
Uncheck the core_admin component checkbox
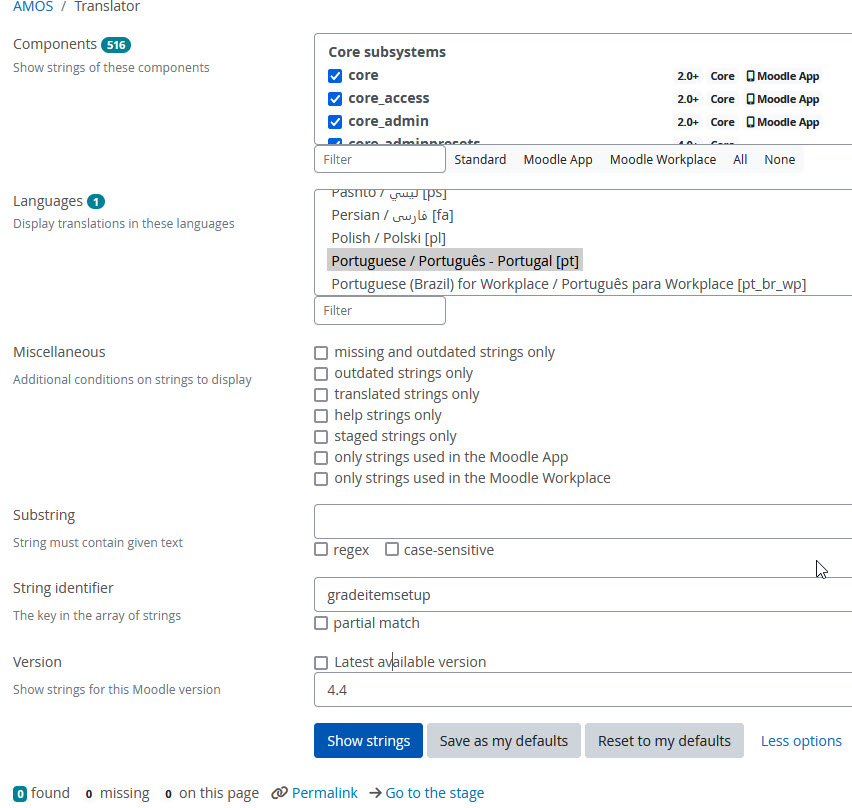pos(335,121)
